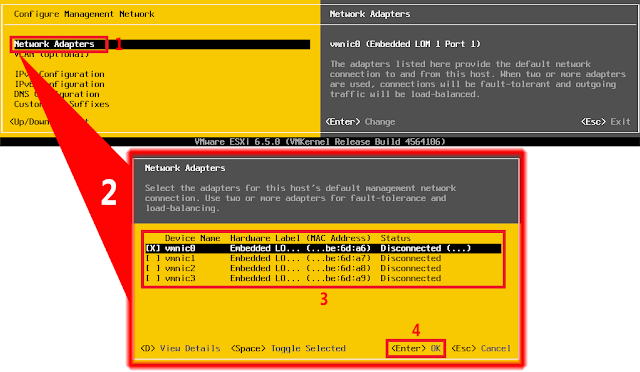Click the vmnic2 device name
This screenshot has height=372, width=640.
[180, 268]
